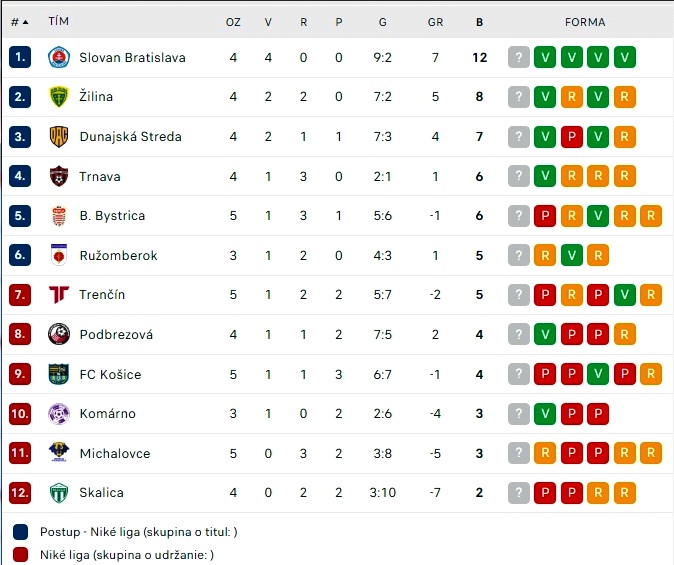Select the Trenčín team logo
The image size is (674, 565).
[58, 295]
